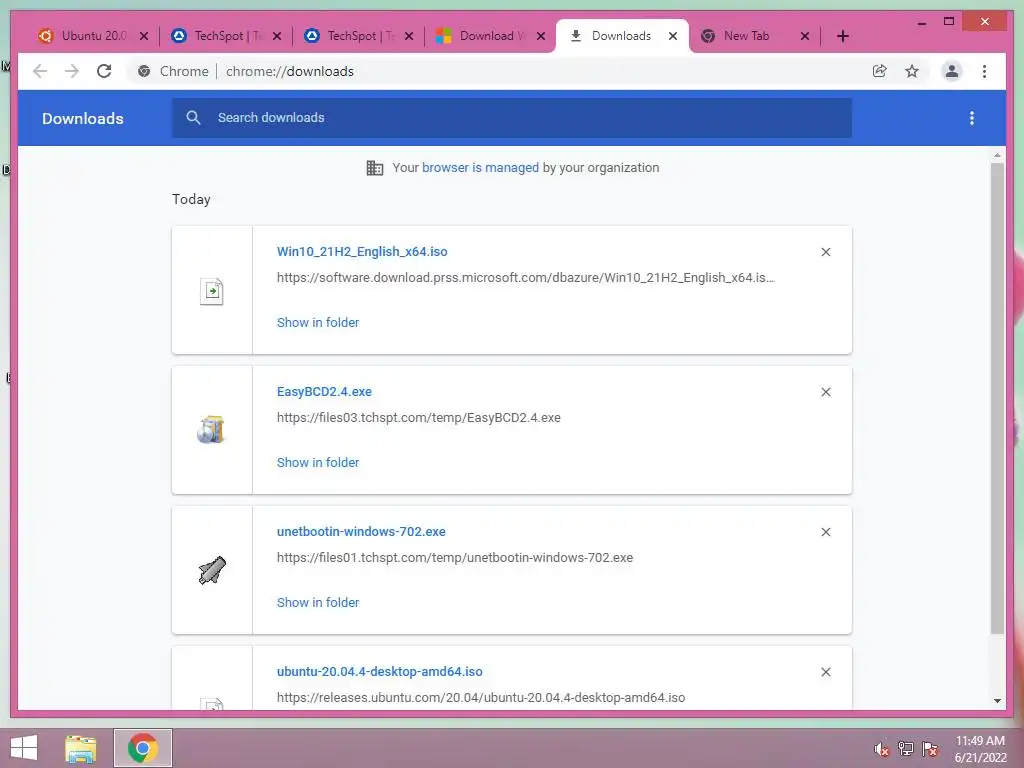The width and height of the screenshot is (1024, 768).
Task: Open the Windows Start menu
Action: coord(24,748)
